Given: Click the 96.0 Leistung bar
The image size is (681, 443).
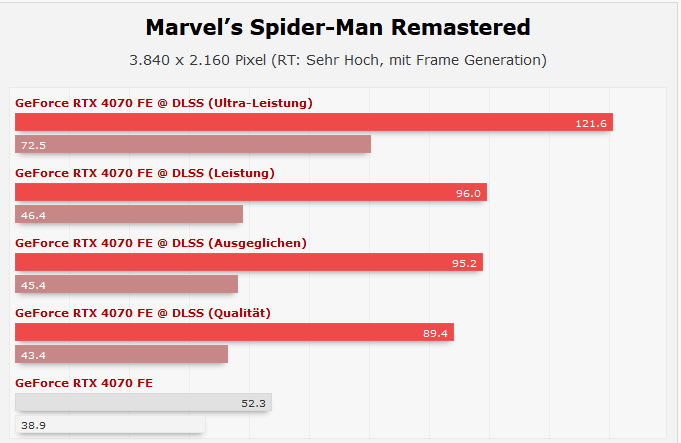Looking at the screenshot, I should point(251,192).
